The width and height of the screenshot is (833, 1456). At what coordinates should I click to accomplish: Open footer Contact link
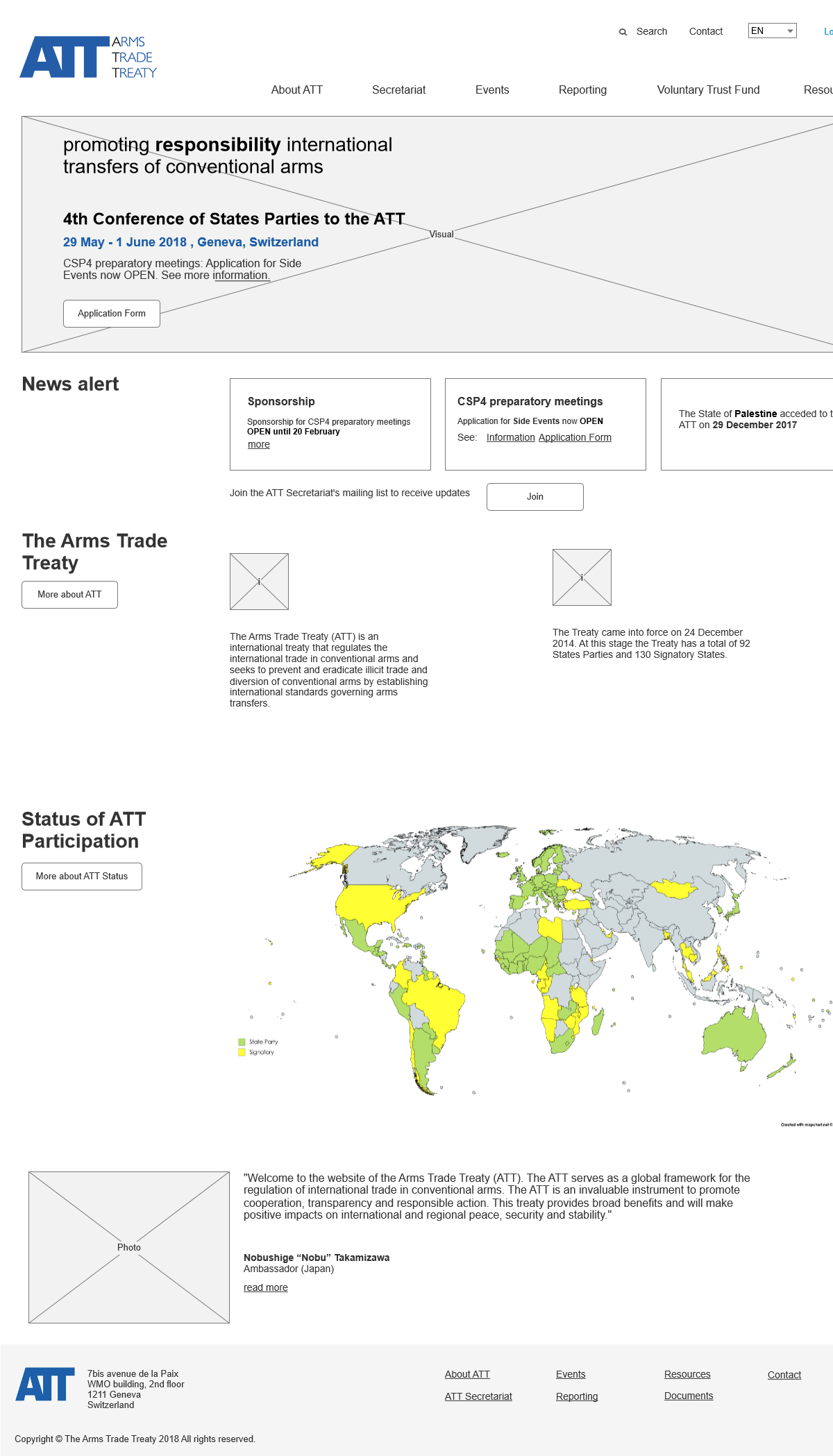(x=784, y=1375)
